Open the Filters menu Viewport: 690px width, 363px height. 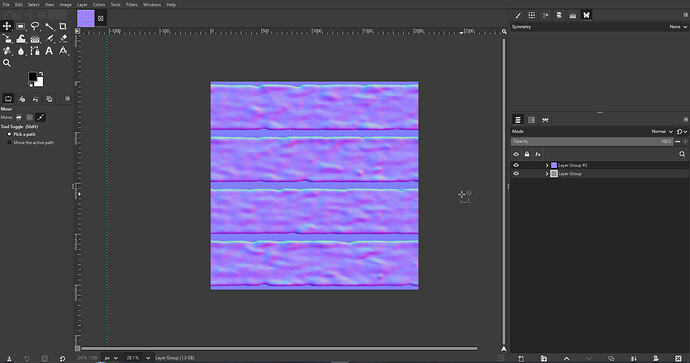point(132,4)
